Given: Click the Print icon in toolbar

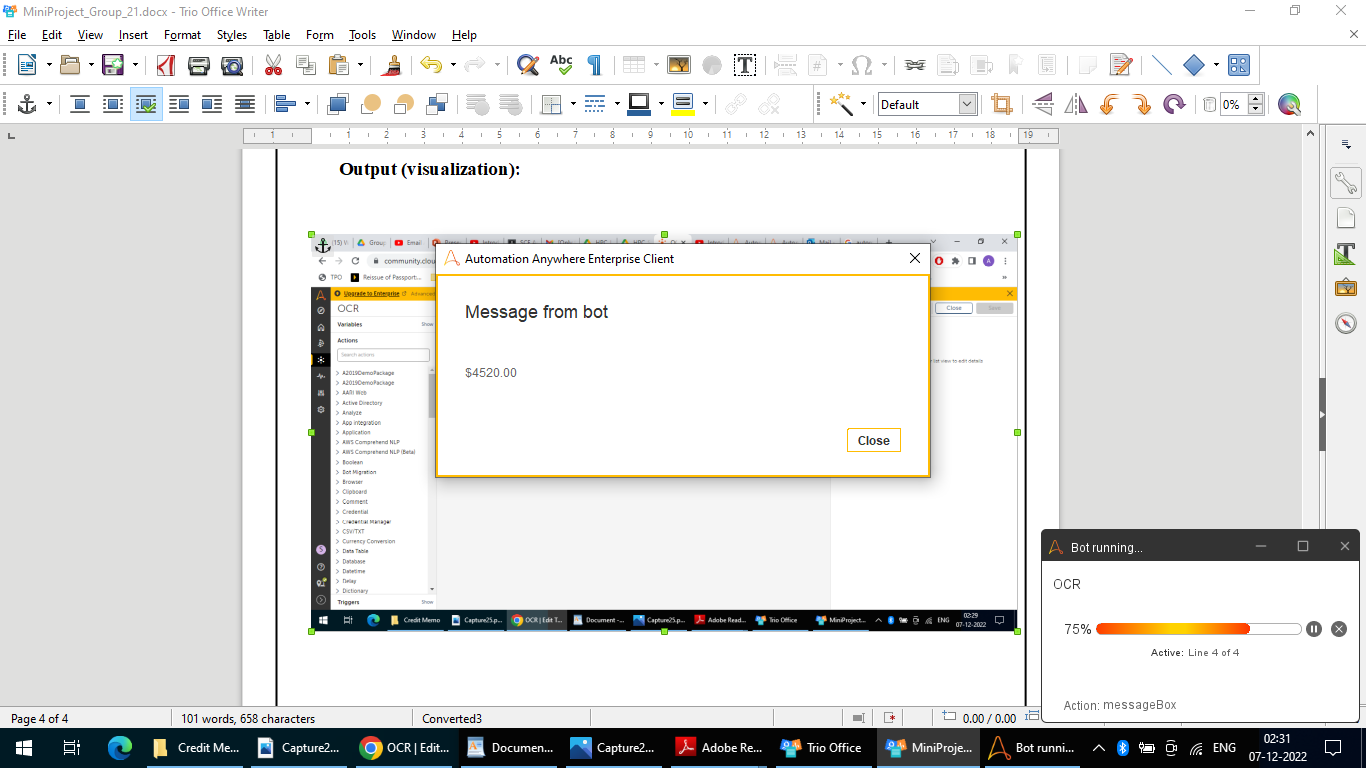Looking at the screenshot, I should click(199, 65).
